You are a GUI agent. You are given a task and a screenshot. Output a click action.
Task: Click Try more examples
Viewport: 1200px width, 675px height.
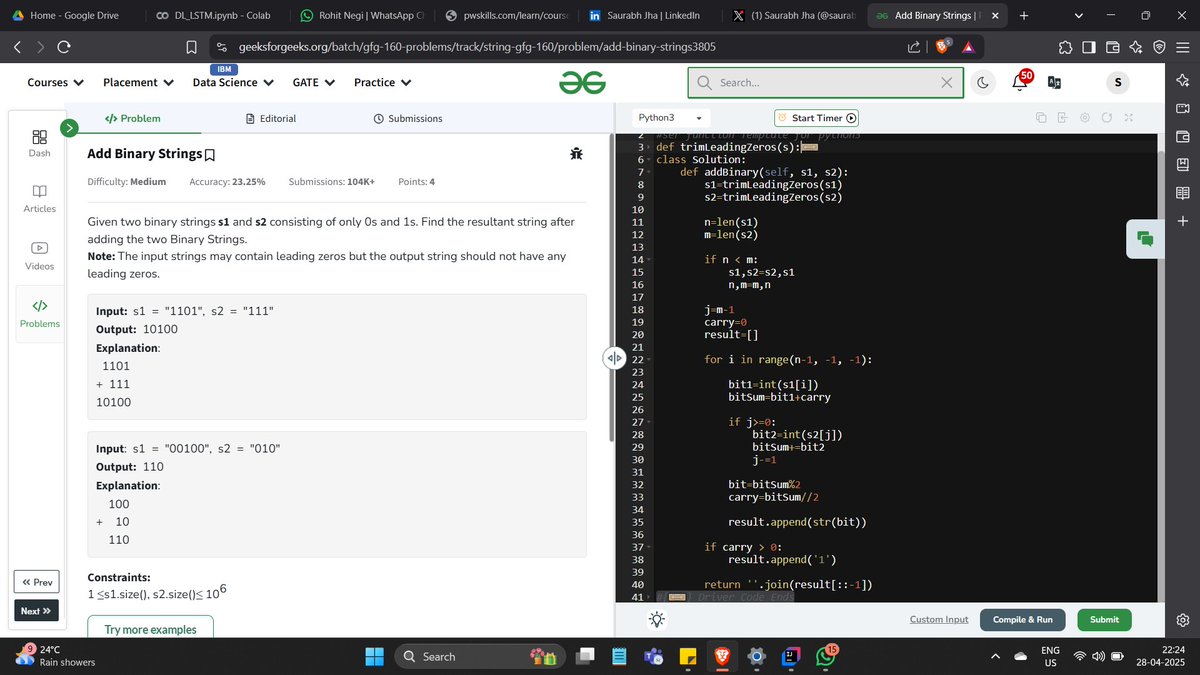tap(150, 628)
